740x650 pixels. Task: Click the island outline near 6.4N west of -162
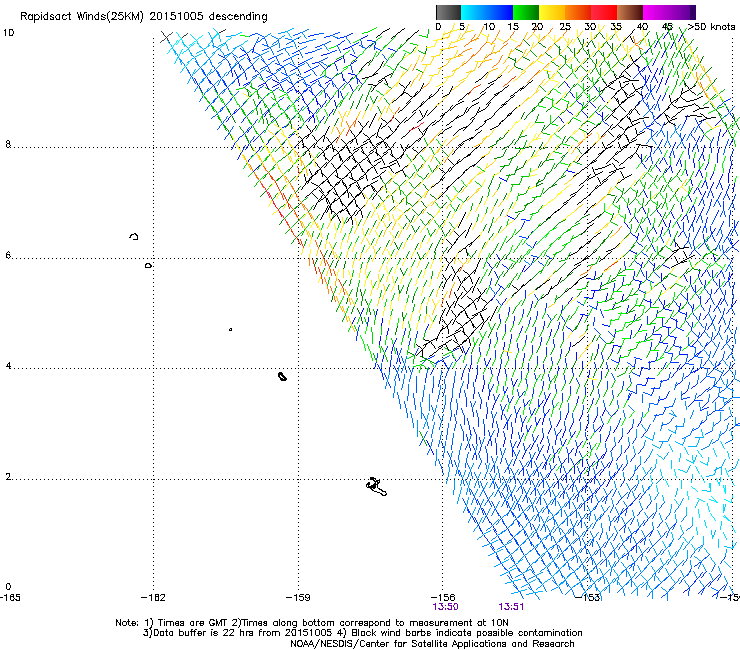click(134, 236)
